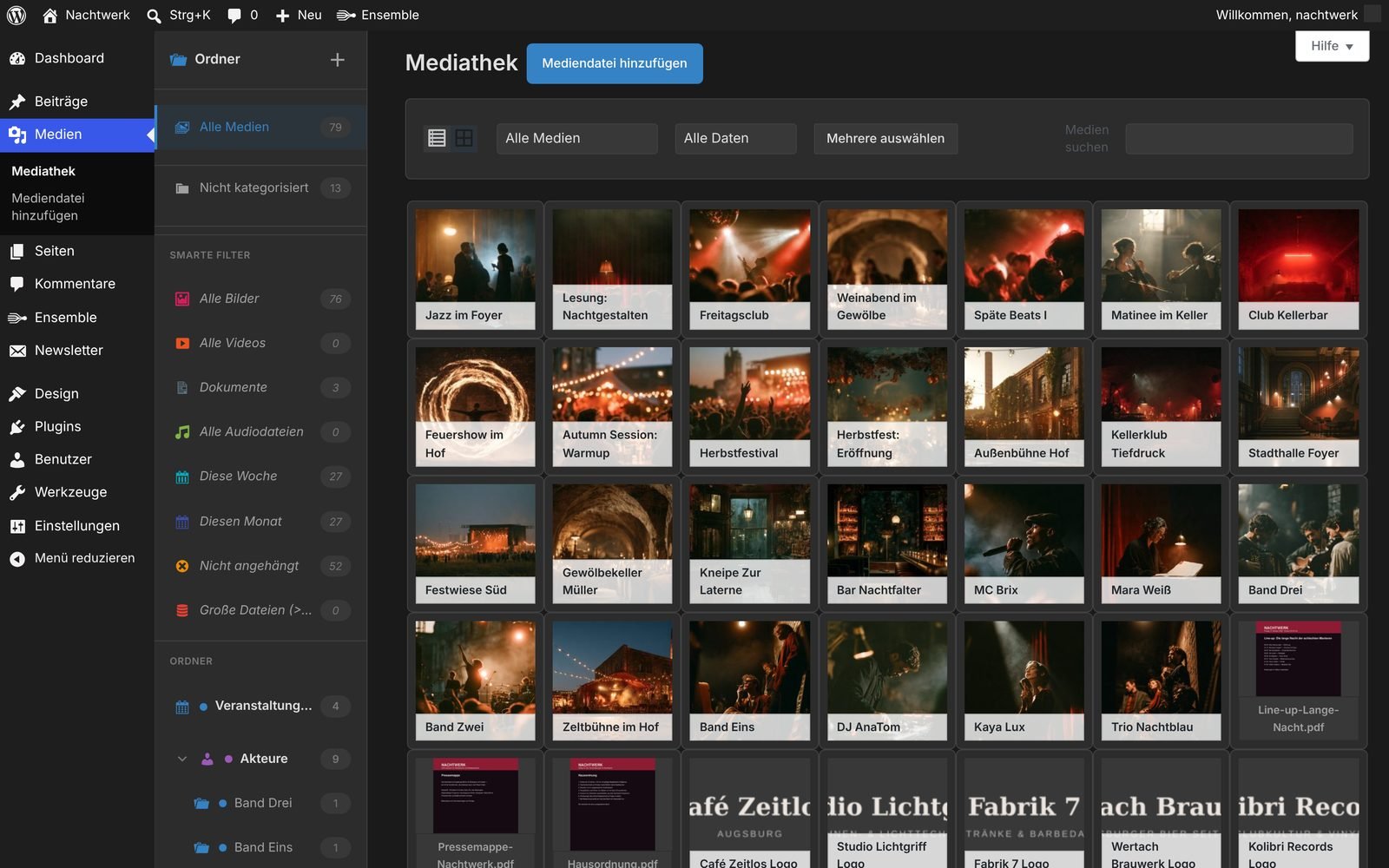Switch to list view icon

(438, 138)
